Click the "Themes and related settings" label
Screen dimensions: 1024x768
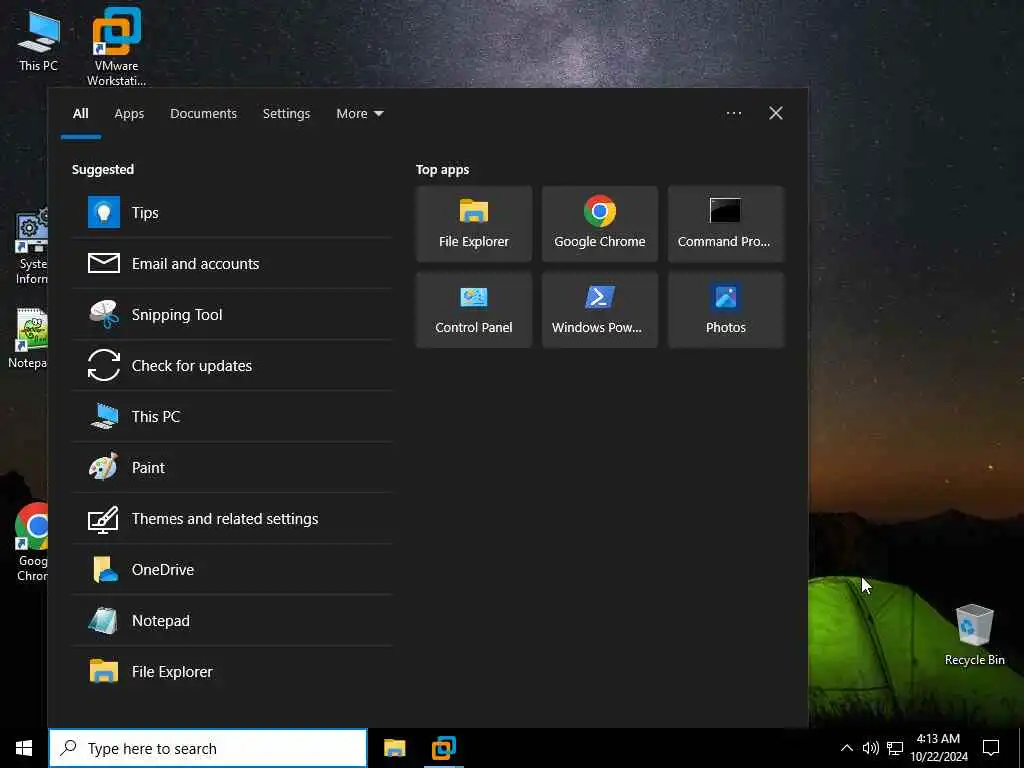[x=225, y=519]
